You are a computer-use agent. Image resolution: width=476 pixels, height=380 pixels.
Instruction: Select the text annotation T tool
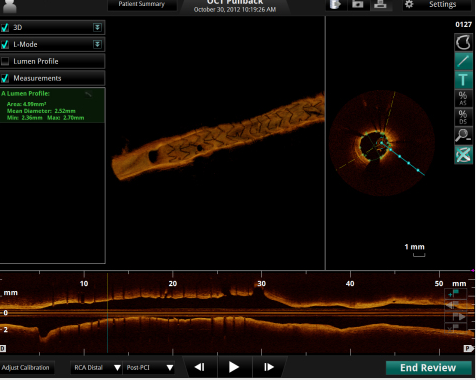(x=463, y=80)
